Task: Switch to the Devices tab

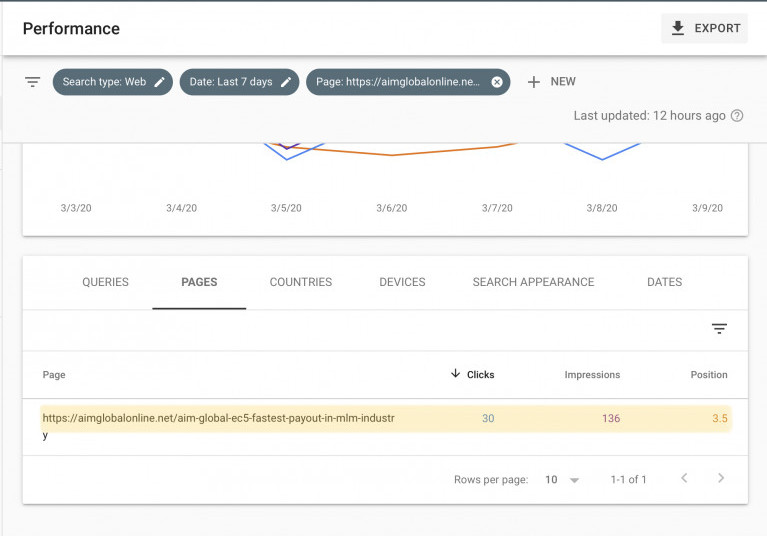Action: [402, 282]
